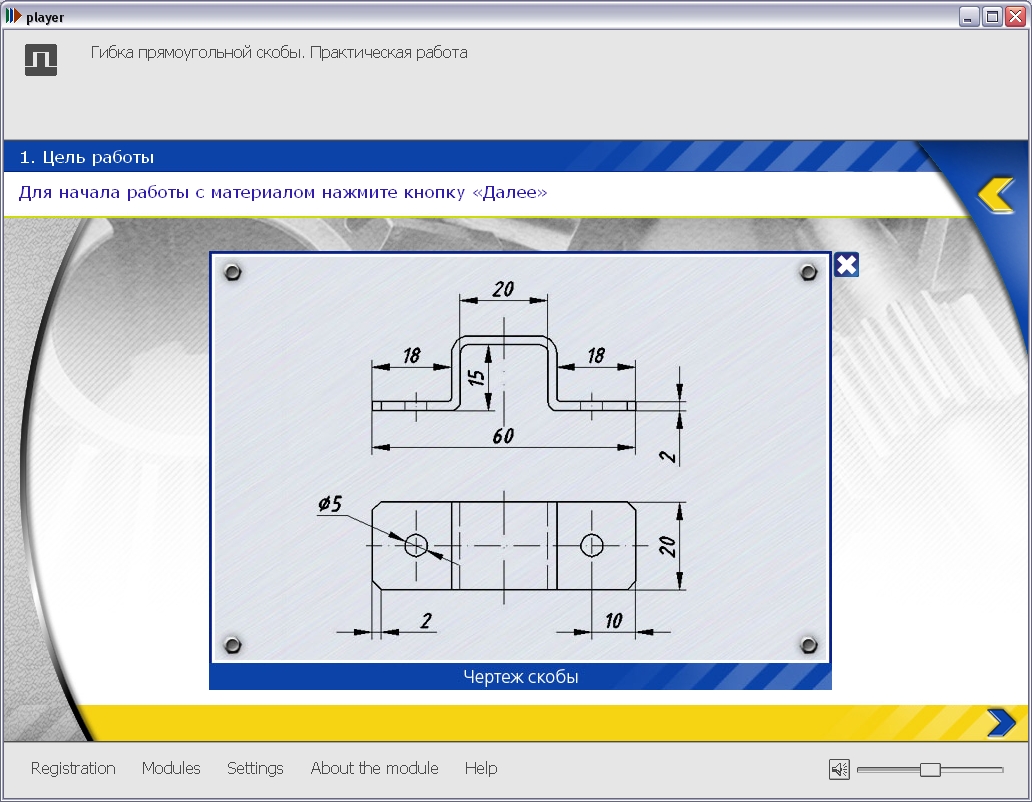
Task: Open About the module
Action: (374, 768)
